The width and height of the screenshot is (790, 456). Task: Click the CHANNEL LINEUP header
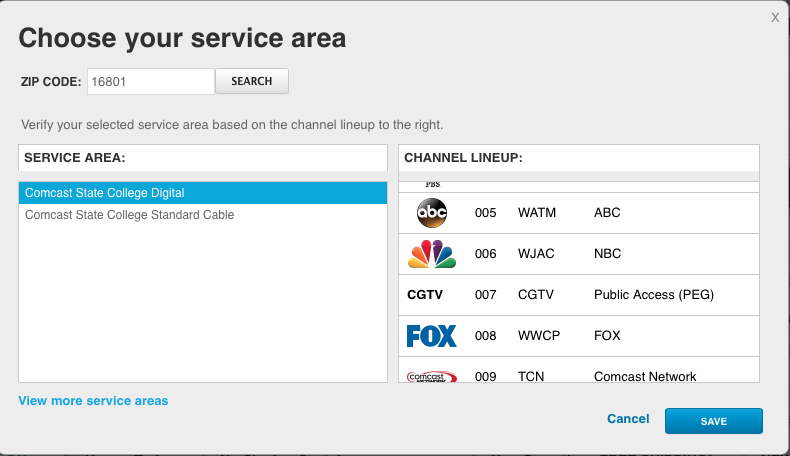(463, 158)
